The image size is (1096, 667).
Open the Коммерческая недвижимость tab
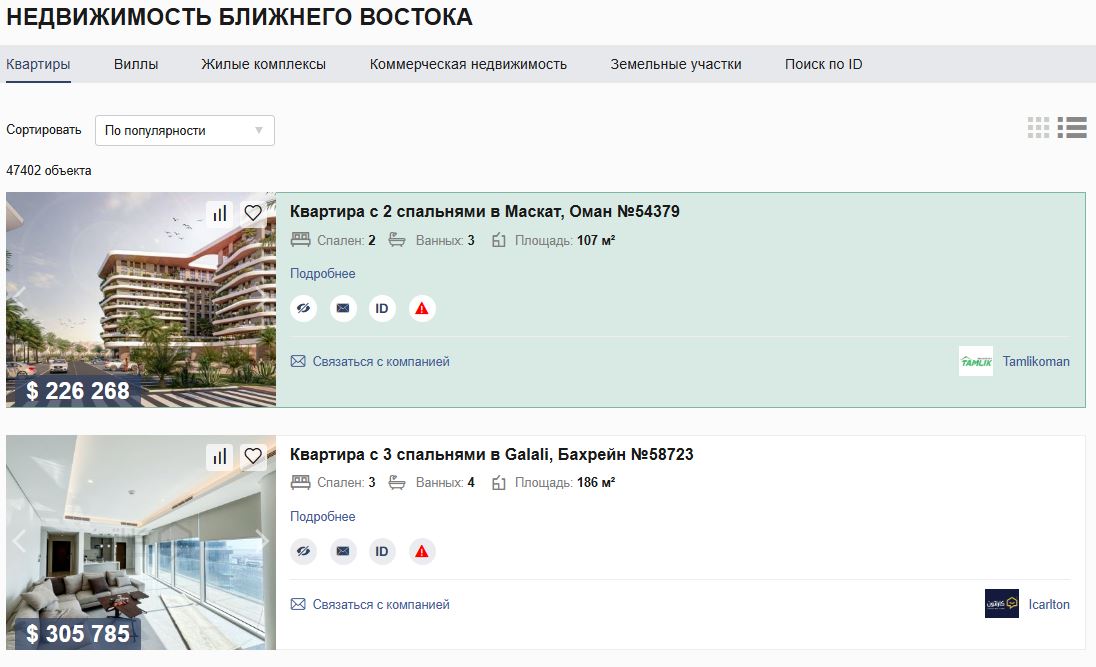(468, 64)
